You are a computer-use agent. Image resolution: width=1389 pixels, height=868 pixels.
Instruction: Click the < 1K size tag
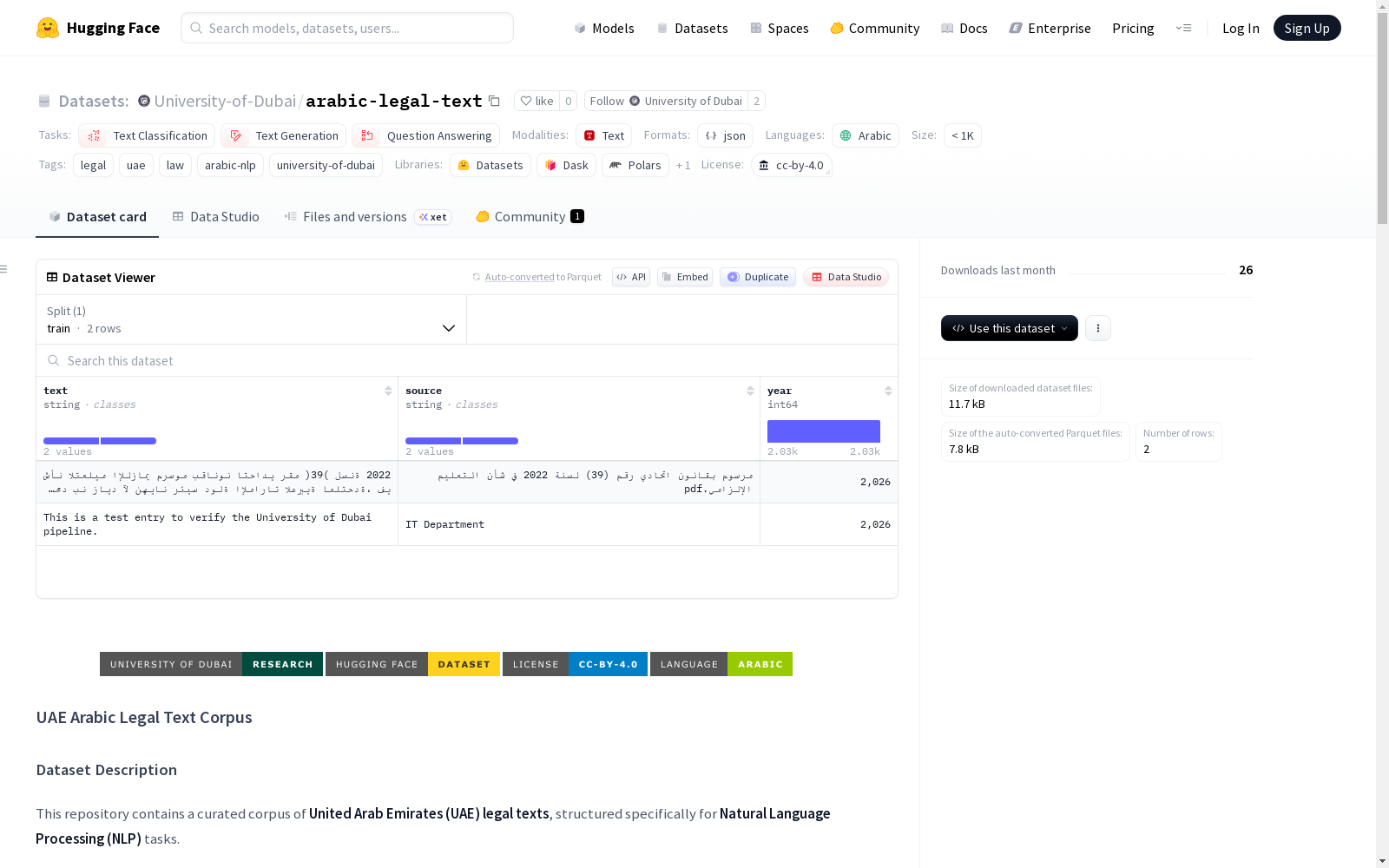[x=963, y=135]
